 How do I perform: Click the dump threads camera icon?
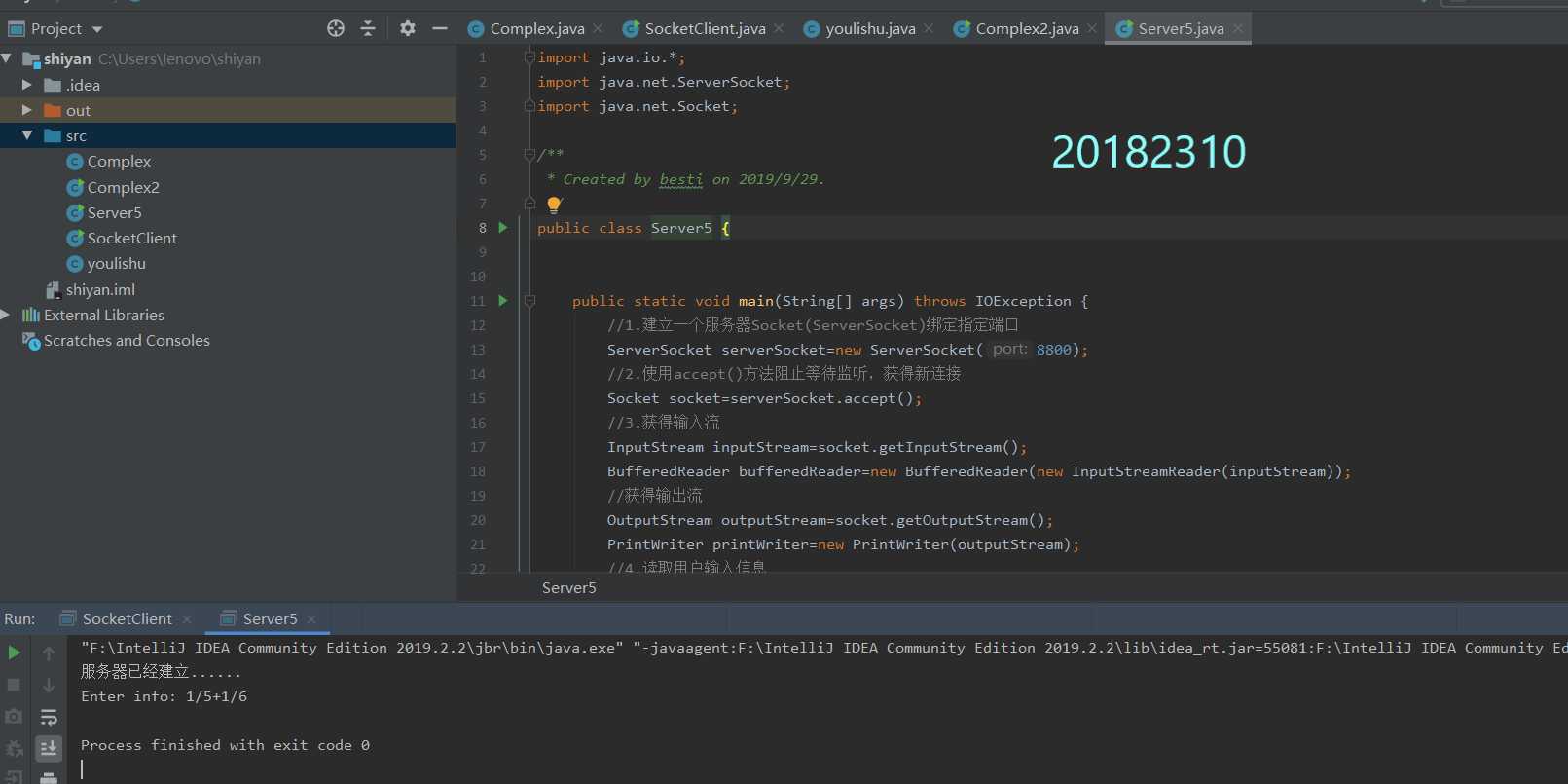(x=14, y=717)
